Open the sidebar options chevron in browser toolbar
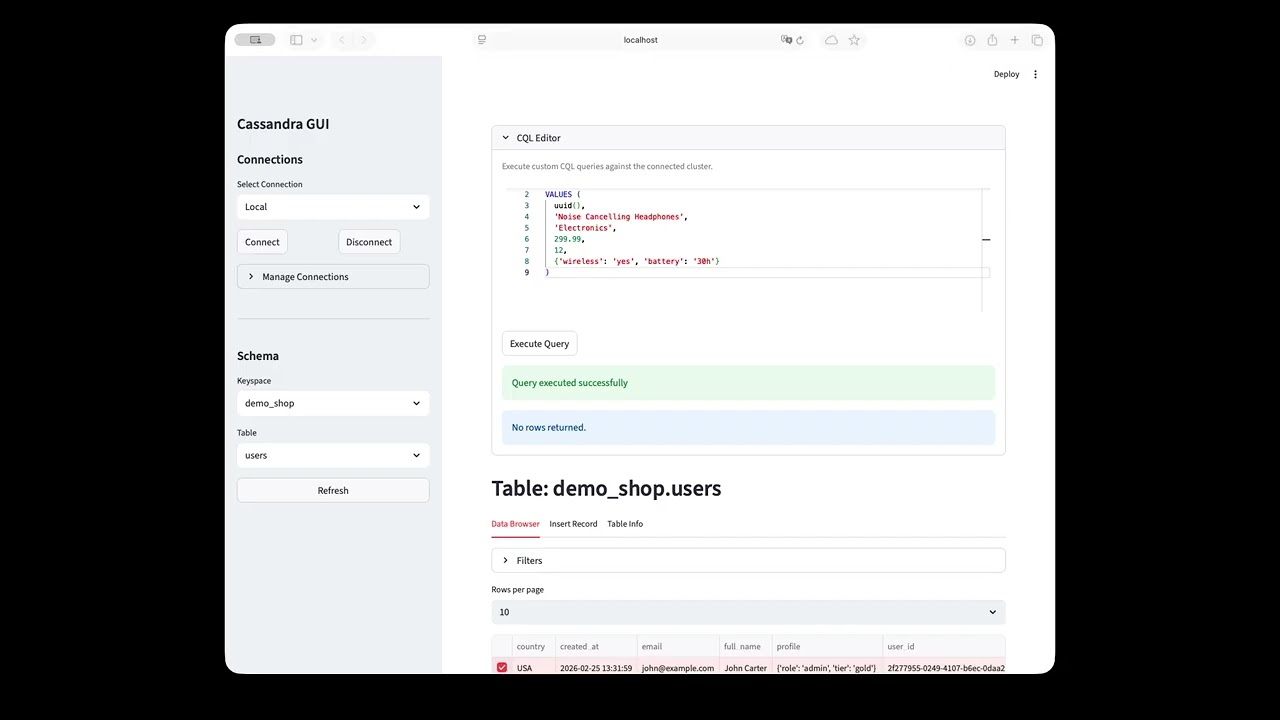The width and height of the screenshot is (1280, 720). (x=314, y=40)
